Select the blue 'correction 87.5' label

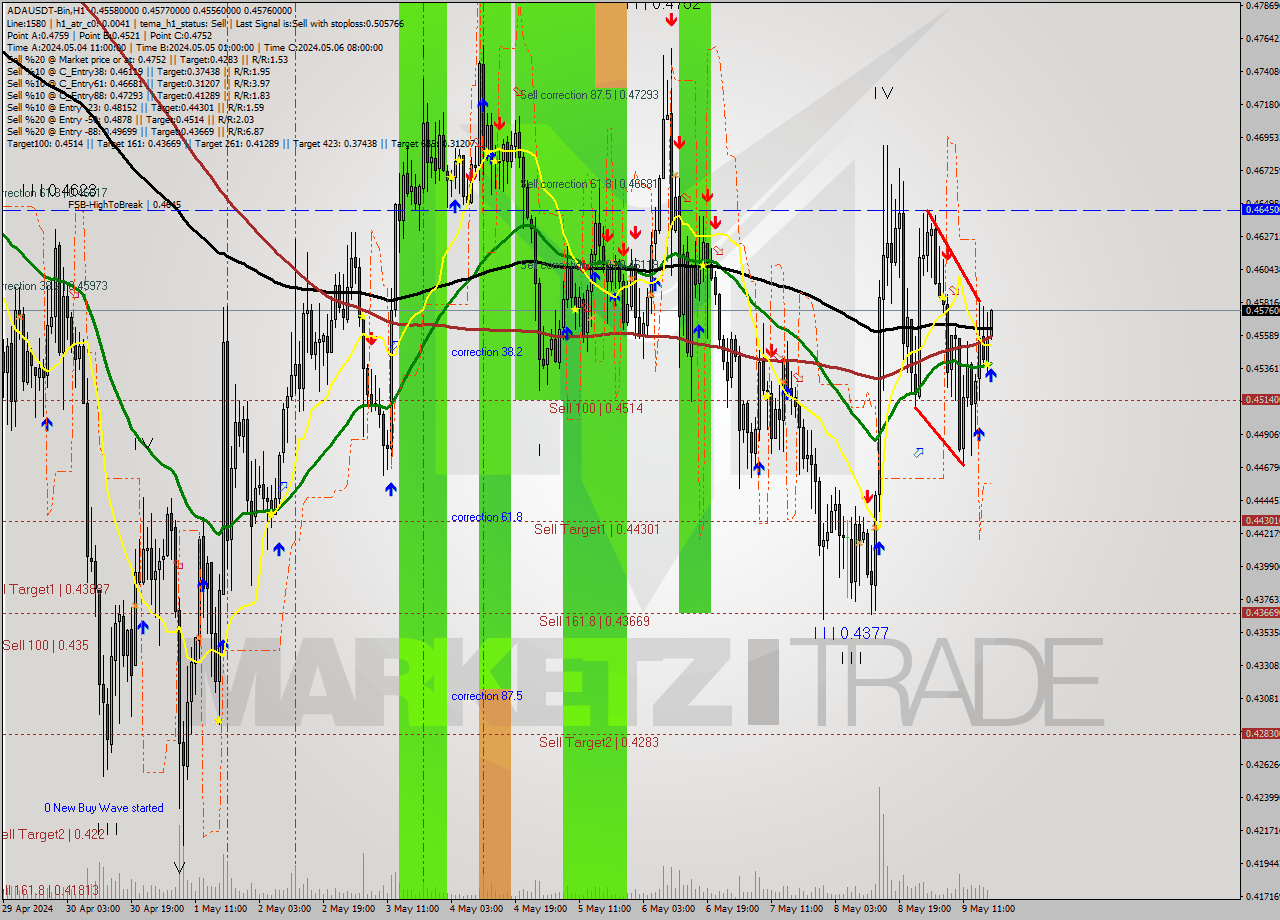coord(486,696)
